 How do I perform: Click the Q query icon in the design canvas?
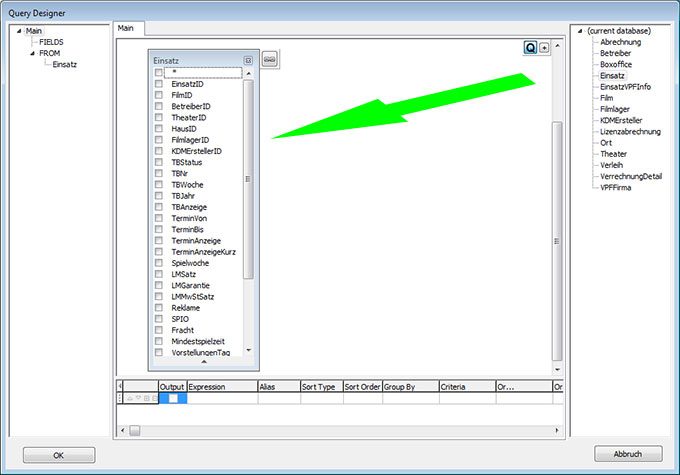[530, 47]
